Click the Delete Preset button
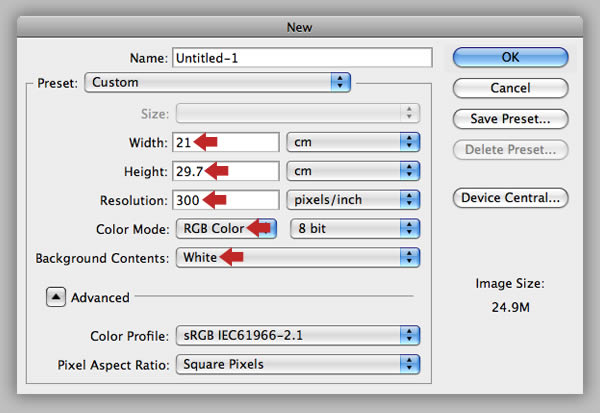 (510, 149)
